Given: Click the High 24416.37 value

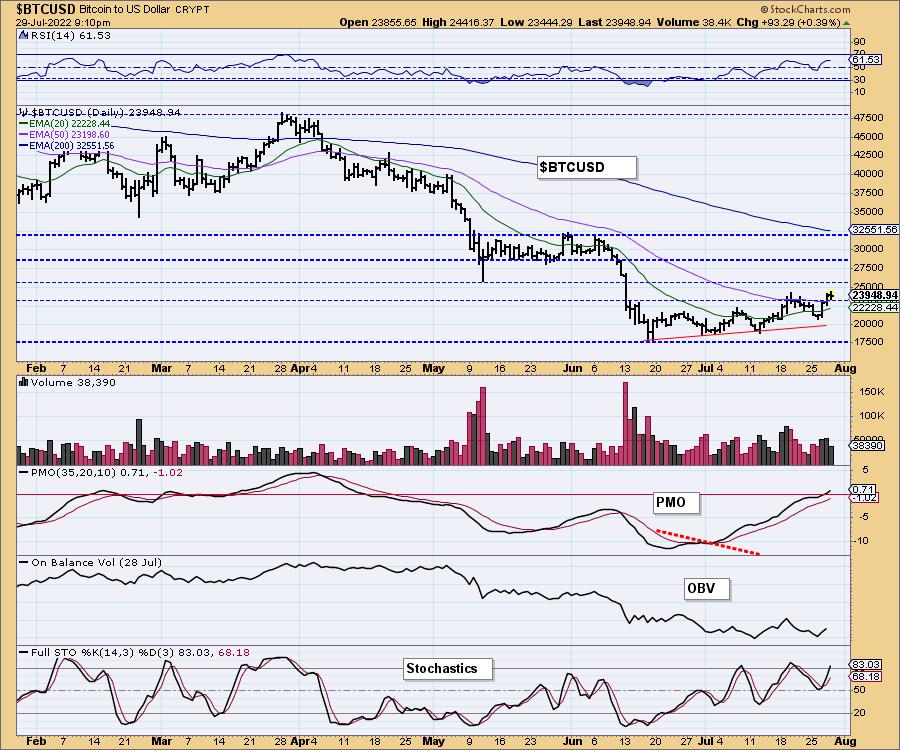Looking at the screenshot, I should tap(458, 22).
